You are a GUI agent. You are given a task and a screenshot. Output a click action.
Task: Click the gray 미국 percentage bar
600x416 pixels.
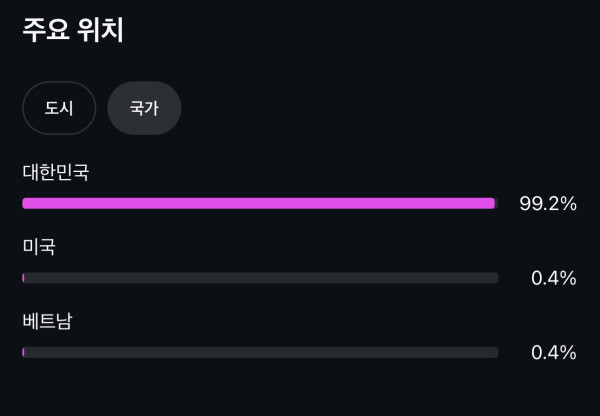260,278
